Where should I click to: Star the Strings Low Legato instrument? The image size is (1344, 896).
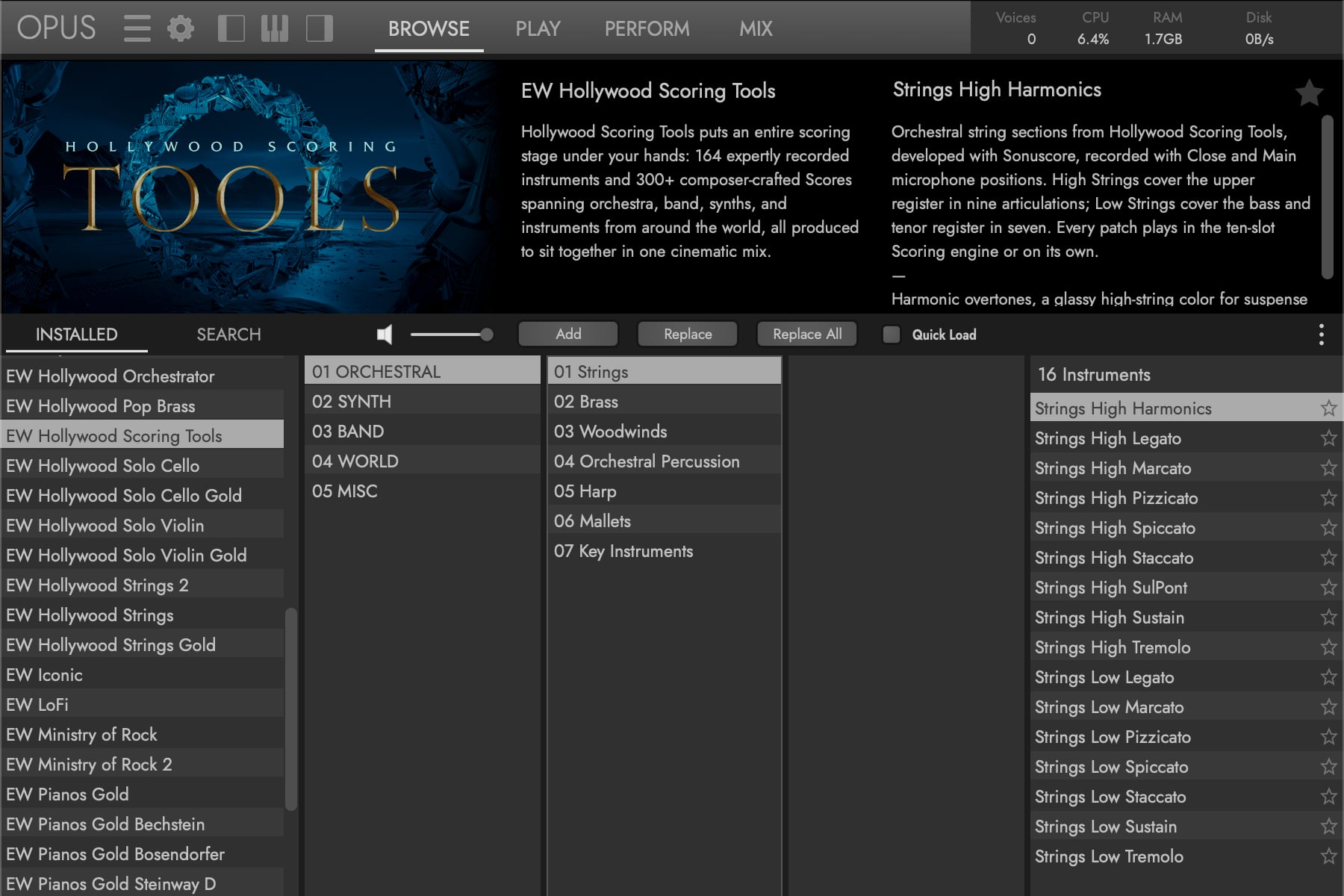click(1328, 676)
